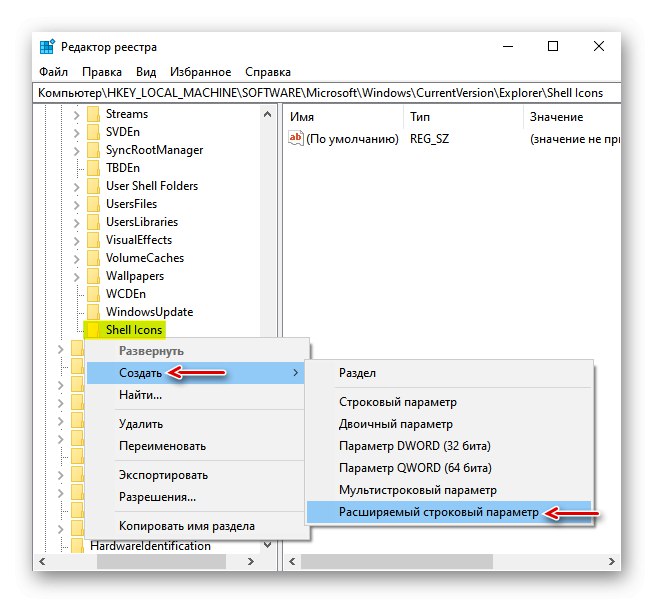This screenshot has width=653, height=603.
Task: Expand the User Shell Folders key
Action: coord(76,187)
